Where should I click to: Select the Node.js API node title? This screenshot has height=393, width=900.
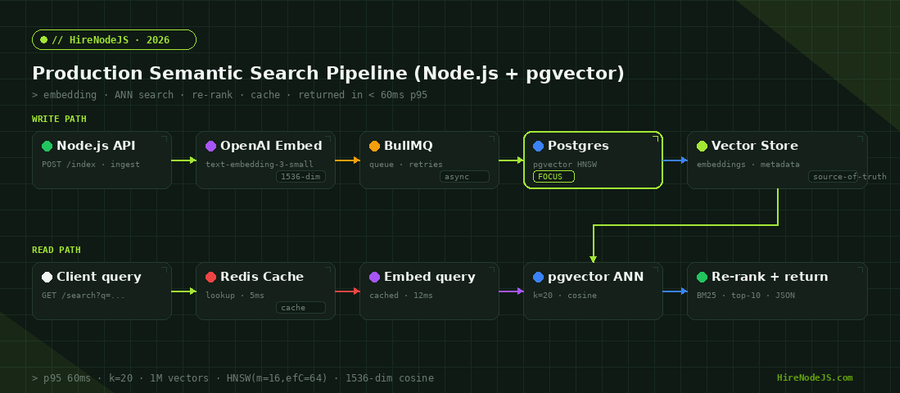click(96, 146)
